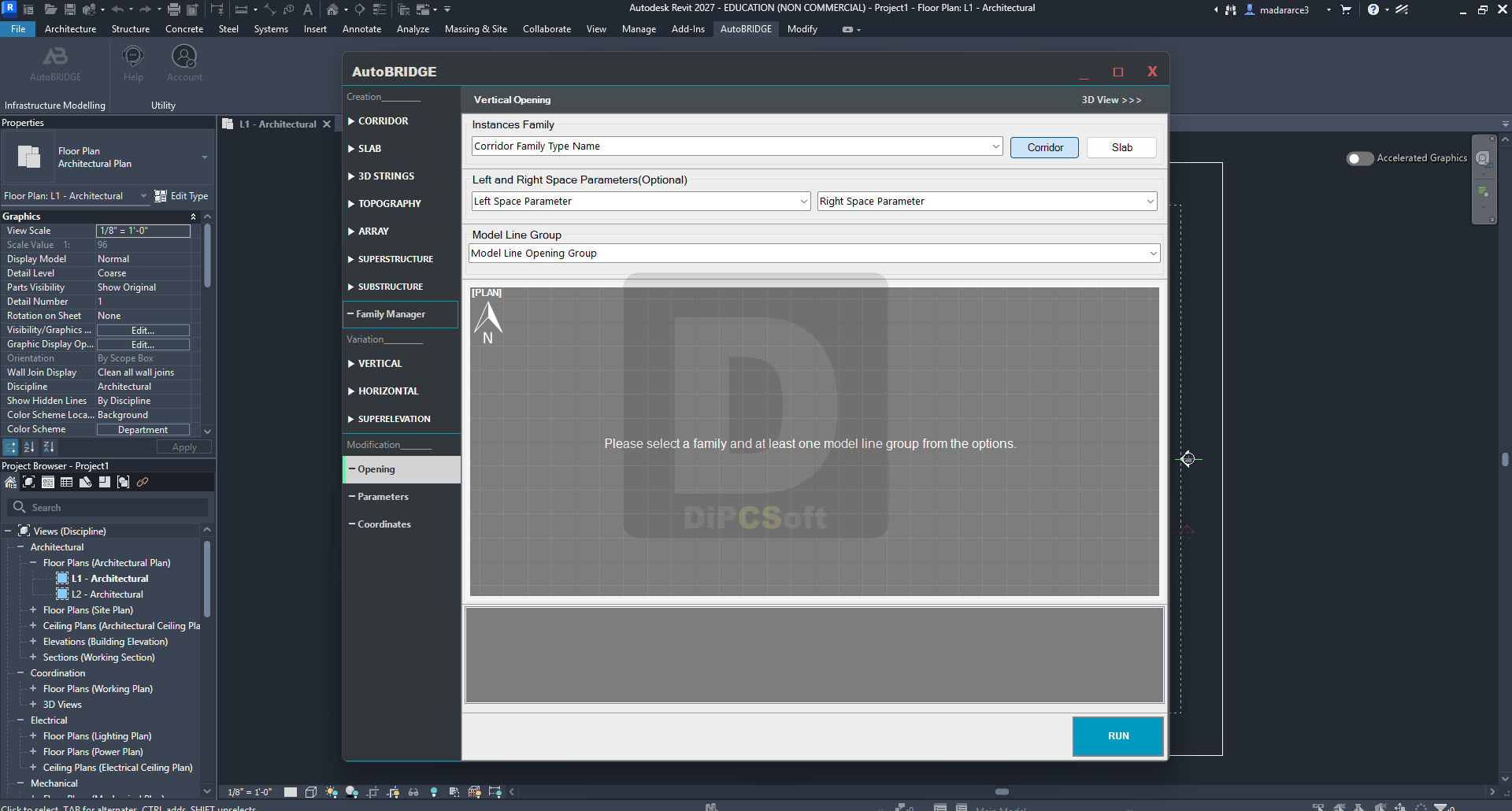Click the Slab family button

coord(1122,147)
